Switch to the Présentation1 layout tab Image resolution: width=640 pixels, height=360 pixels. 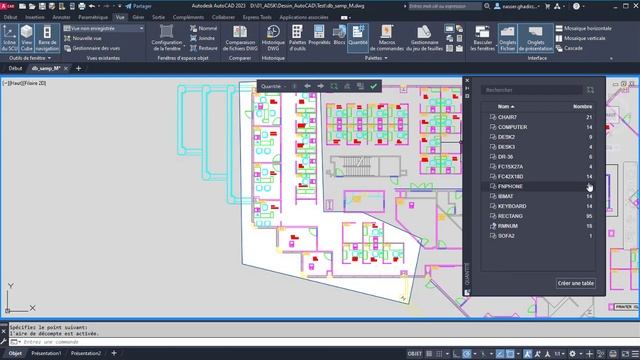coord(46,353)
